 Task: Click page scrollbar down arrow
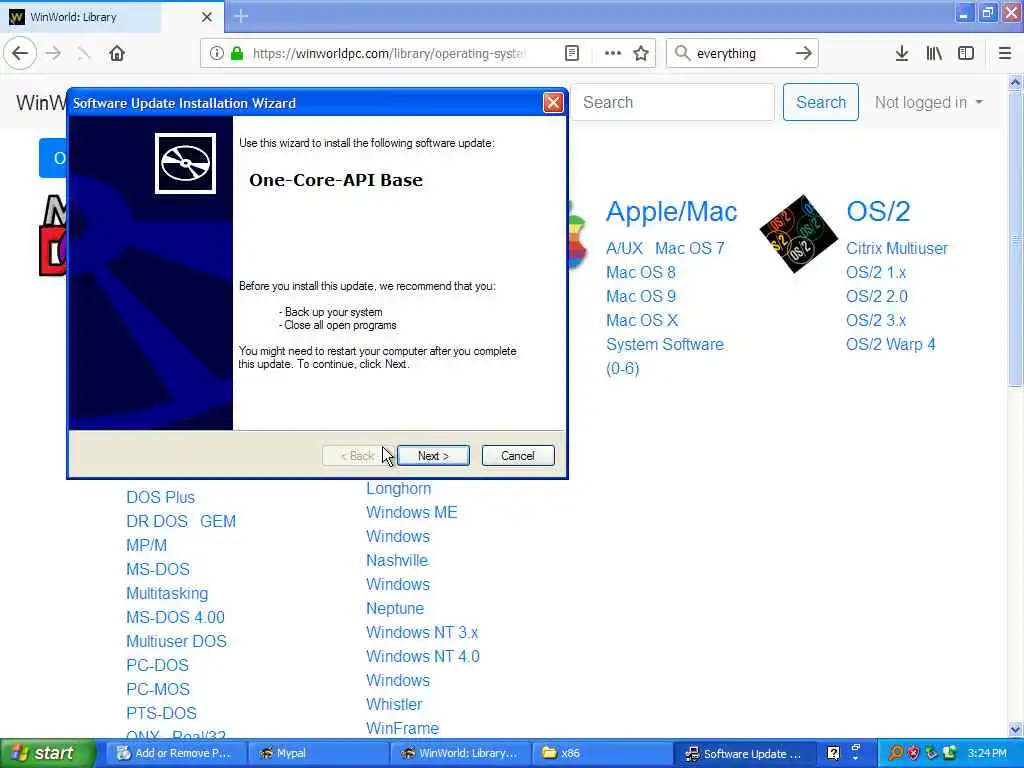(1016, 729)
